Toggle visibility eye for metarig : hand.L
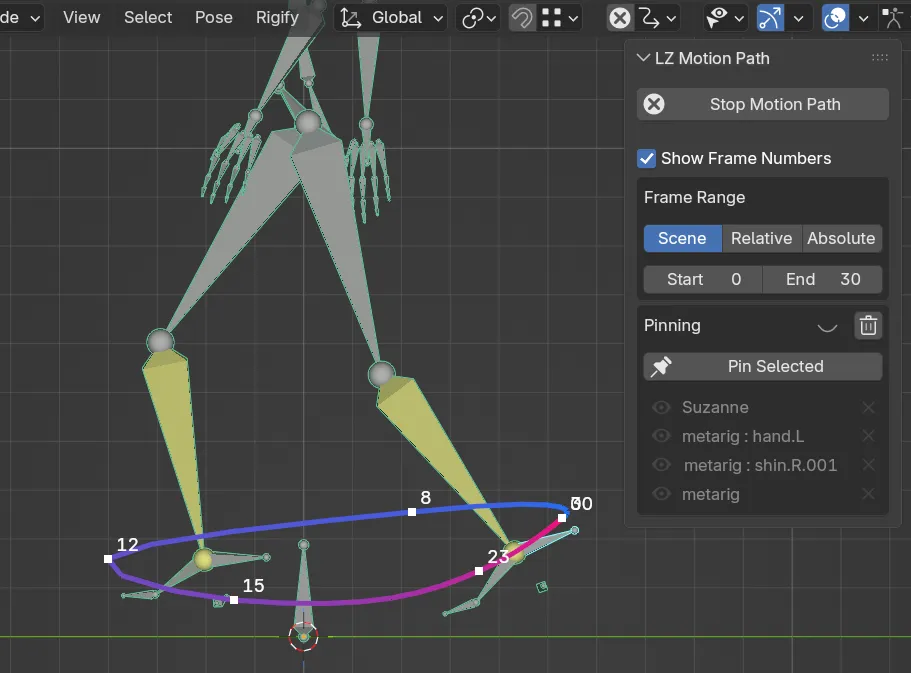The width and height of the screenshot is (911, 673). point(661,436)
